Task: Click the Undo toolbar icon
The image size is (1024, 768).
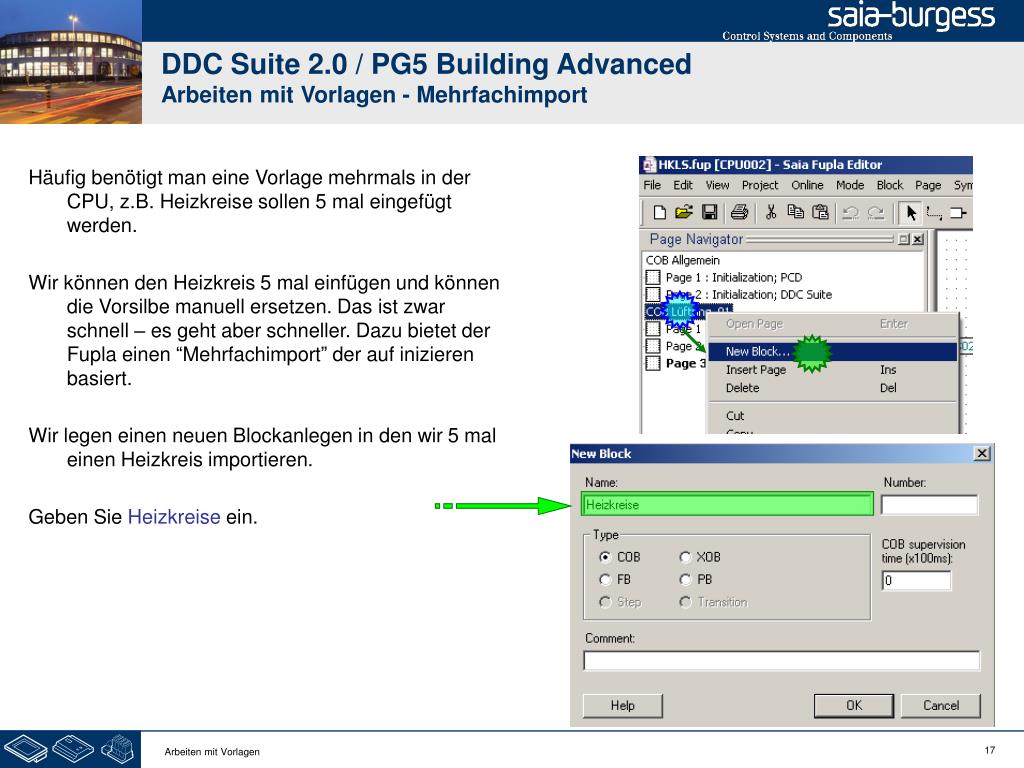Action: coord(850,213)
